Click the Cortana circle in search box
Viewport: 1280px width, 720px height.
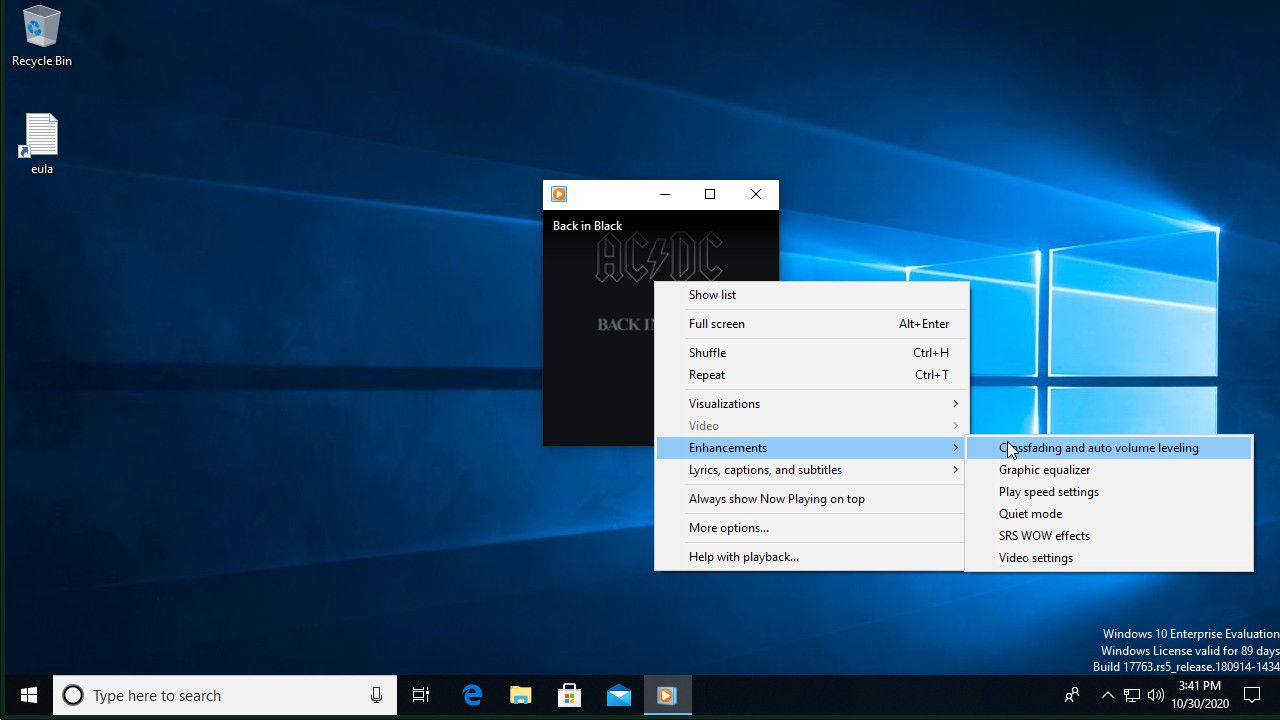[73, 695]
